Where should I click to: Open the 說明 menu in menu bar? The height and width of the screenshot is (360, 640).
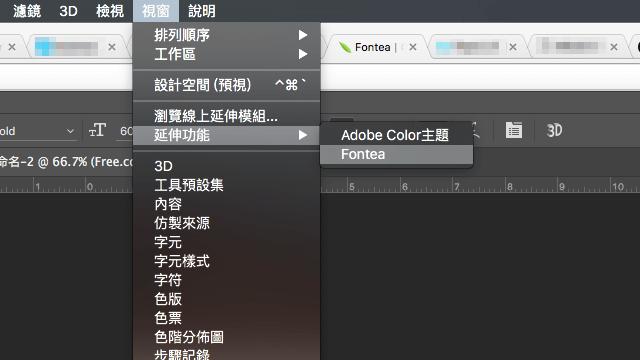tap(202, 11)
